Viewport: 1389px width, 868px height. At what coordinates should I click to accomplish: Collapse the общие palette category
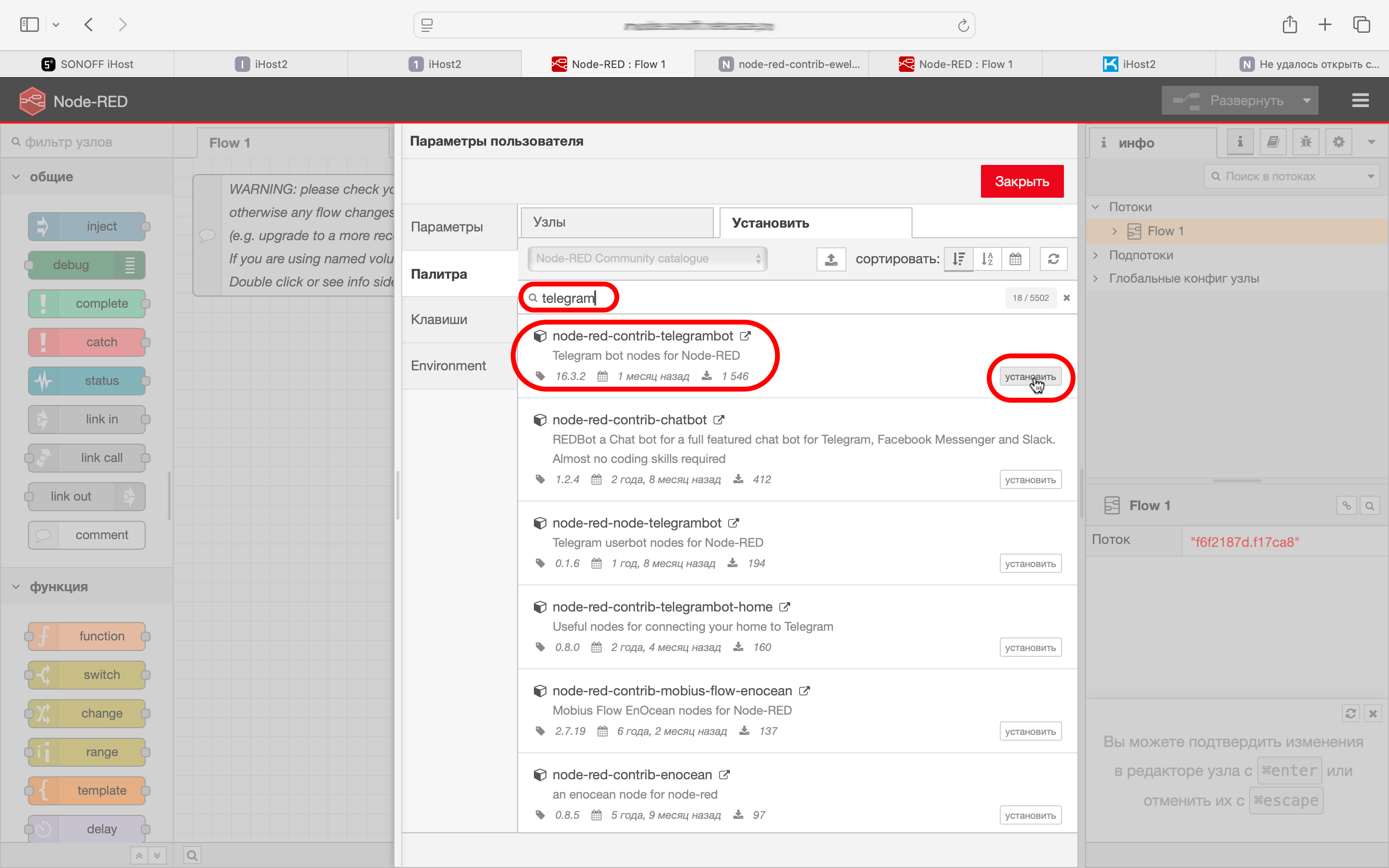pyautogui.click(x=16, y=177)
